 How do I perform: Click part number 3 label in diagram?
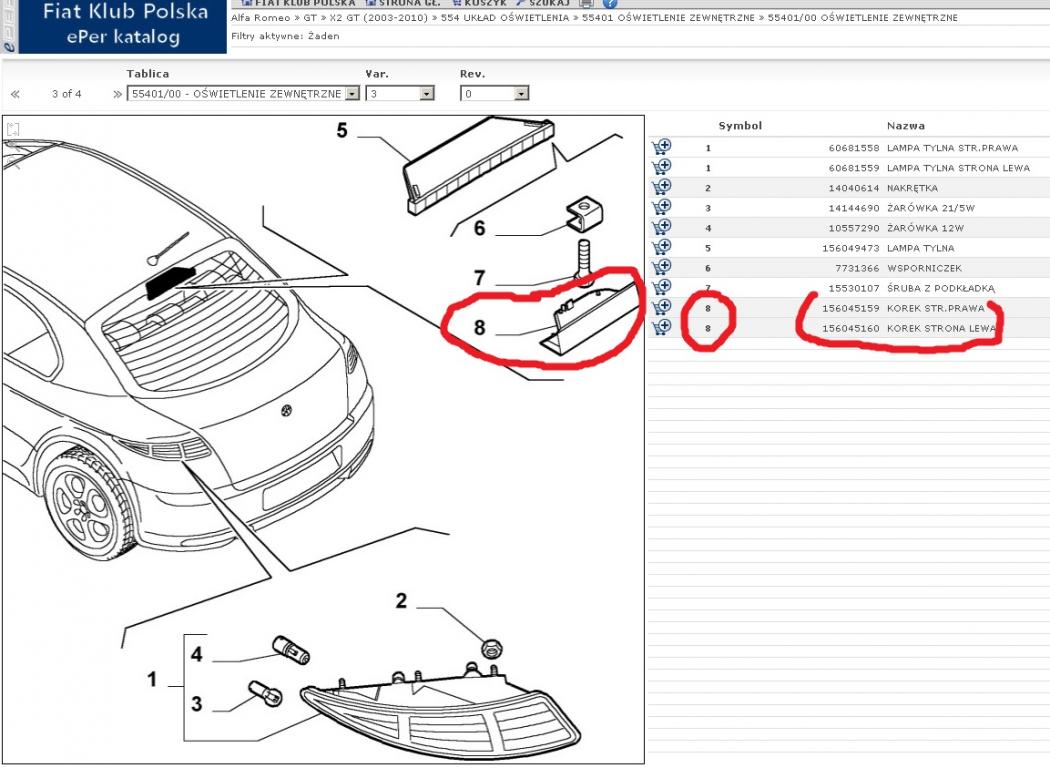[196, 704]
